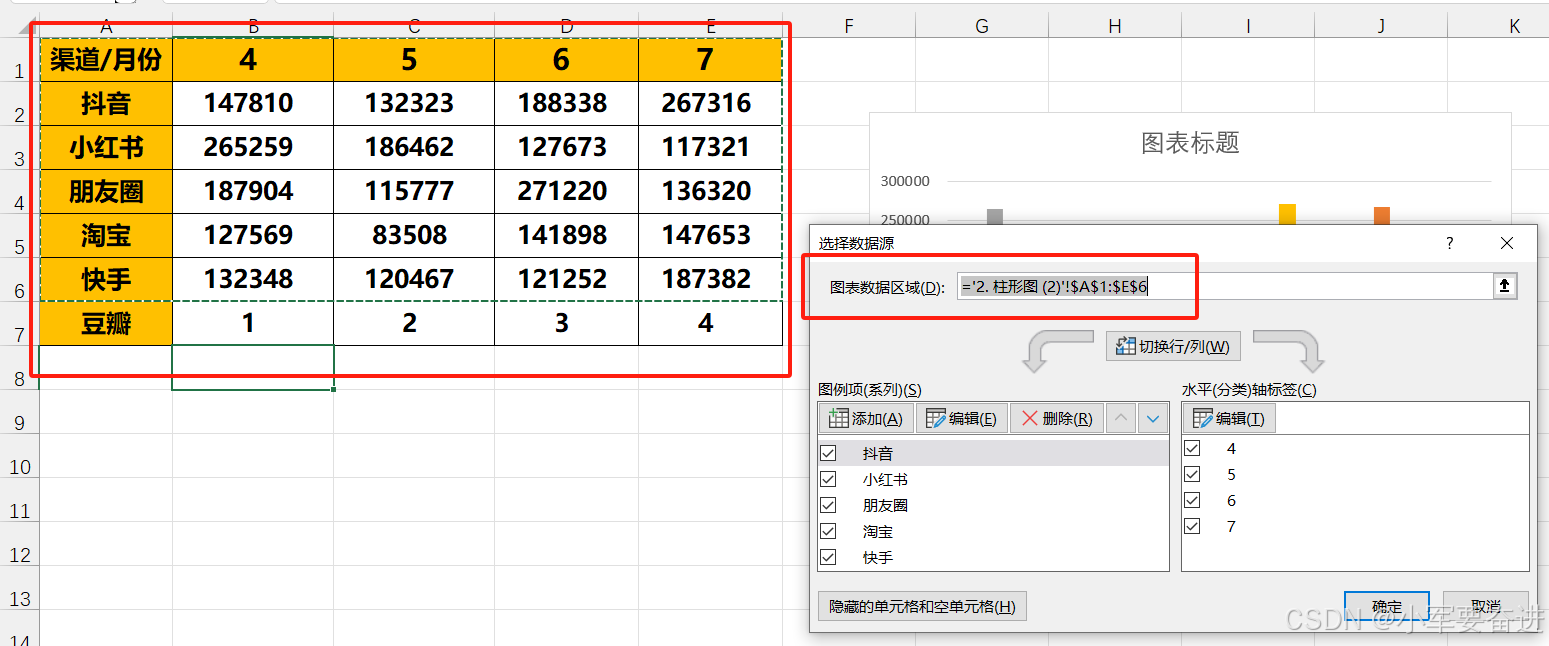
Task: Edit the selected legend series (编辑(E))
Action: (961, 418)
